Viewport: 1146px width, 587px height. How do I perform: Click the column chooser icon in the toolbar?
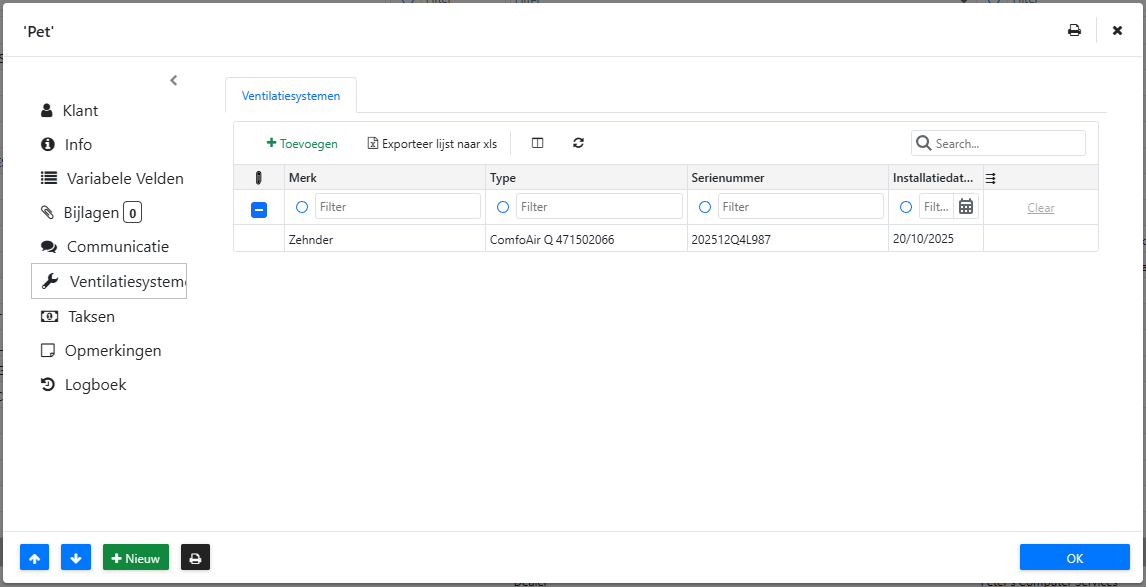pyautogui.click(x=537, y=143)
